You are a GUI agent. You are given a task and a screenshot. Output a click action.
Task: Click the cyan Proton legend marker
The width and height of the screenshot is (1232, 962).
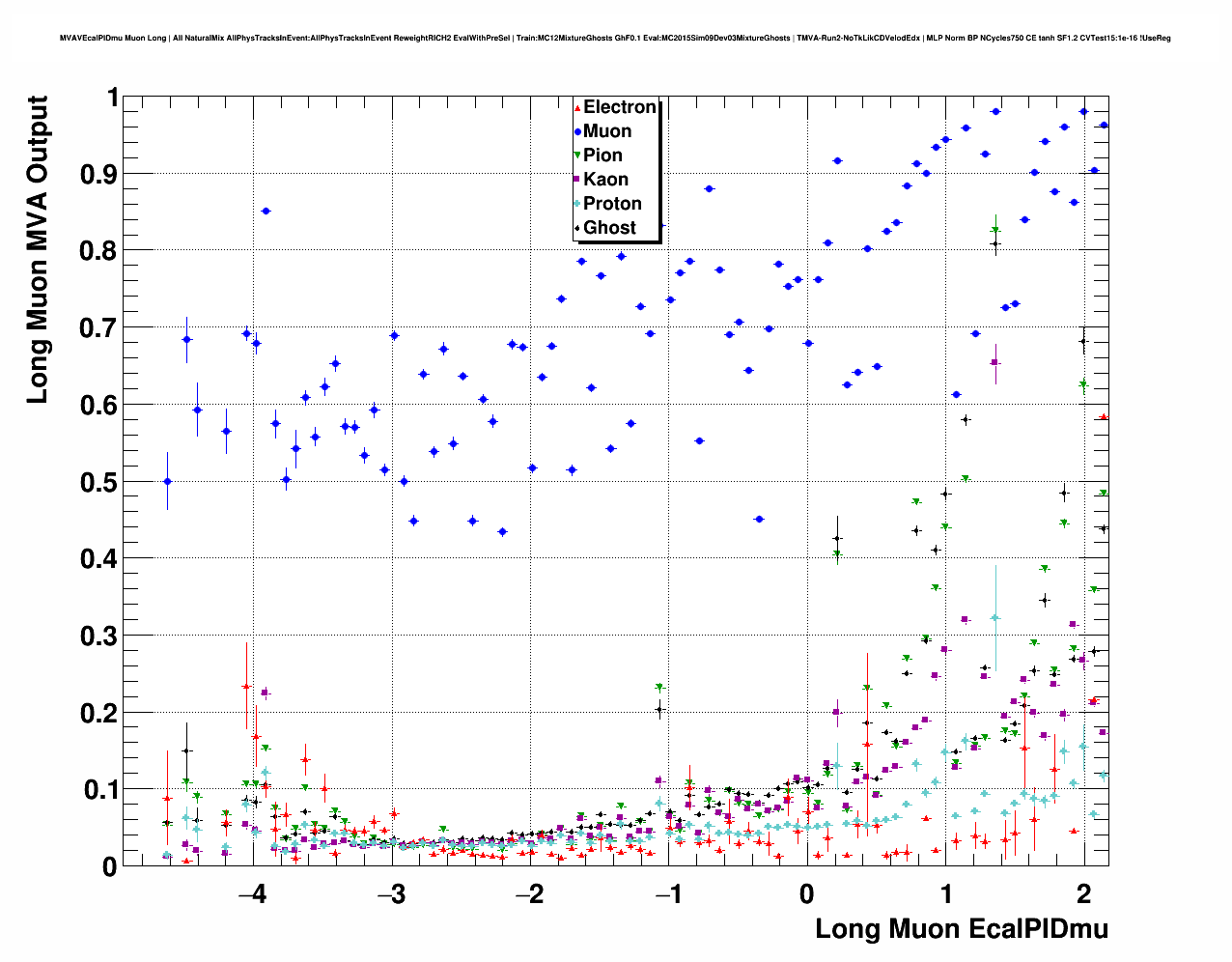[577, 204]
